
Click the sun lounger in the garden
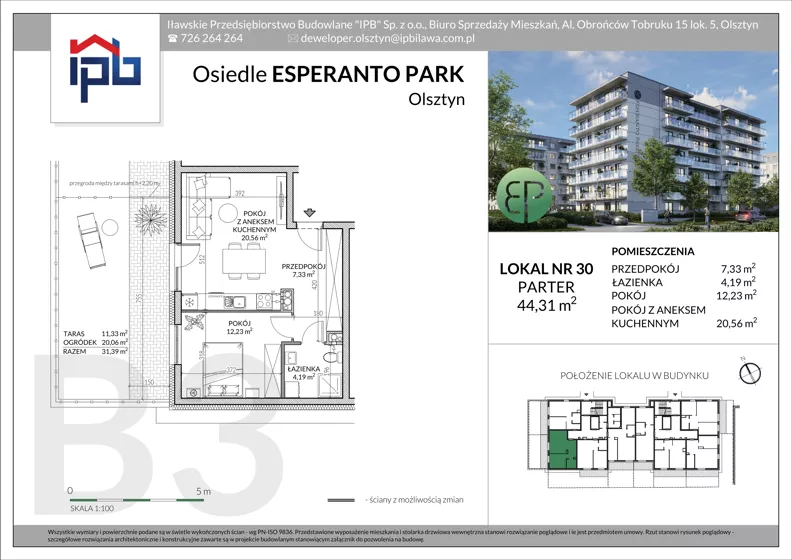pyautogui.click(x=91, y=240)
